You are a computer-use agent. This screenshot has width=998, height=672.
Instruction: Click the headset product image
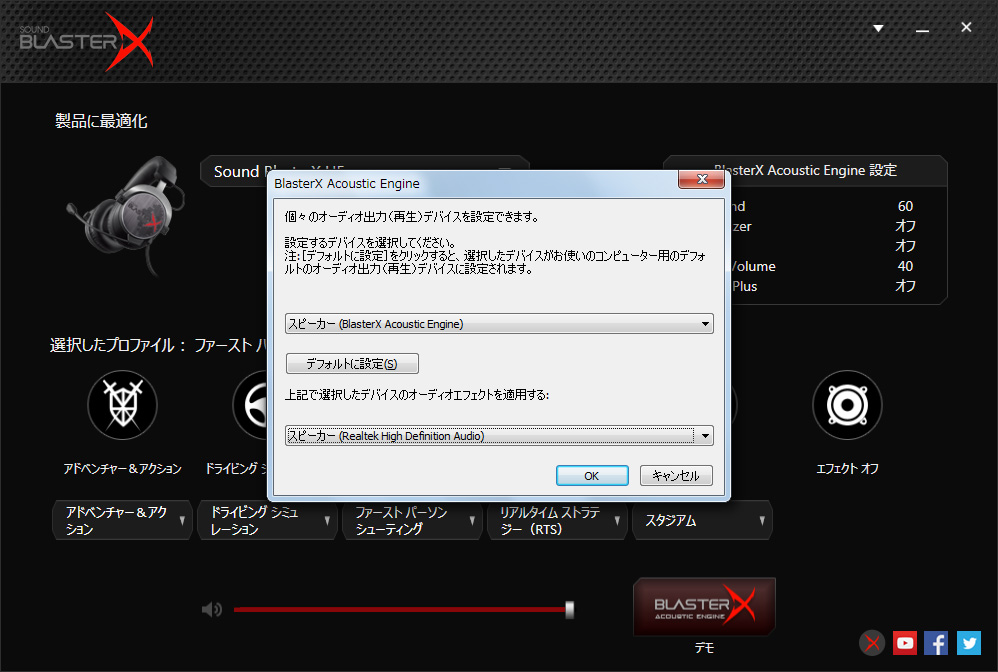[x=126, y=216]
